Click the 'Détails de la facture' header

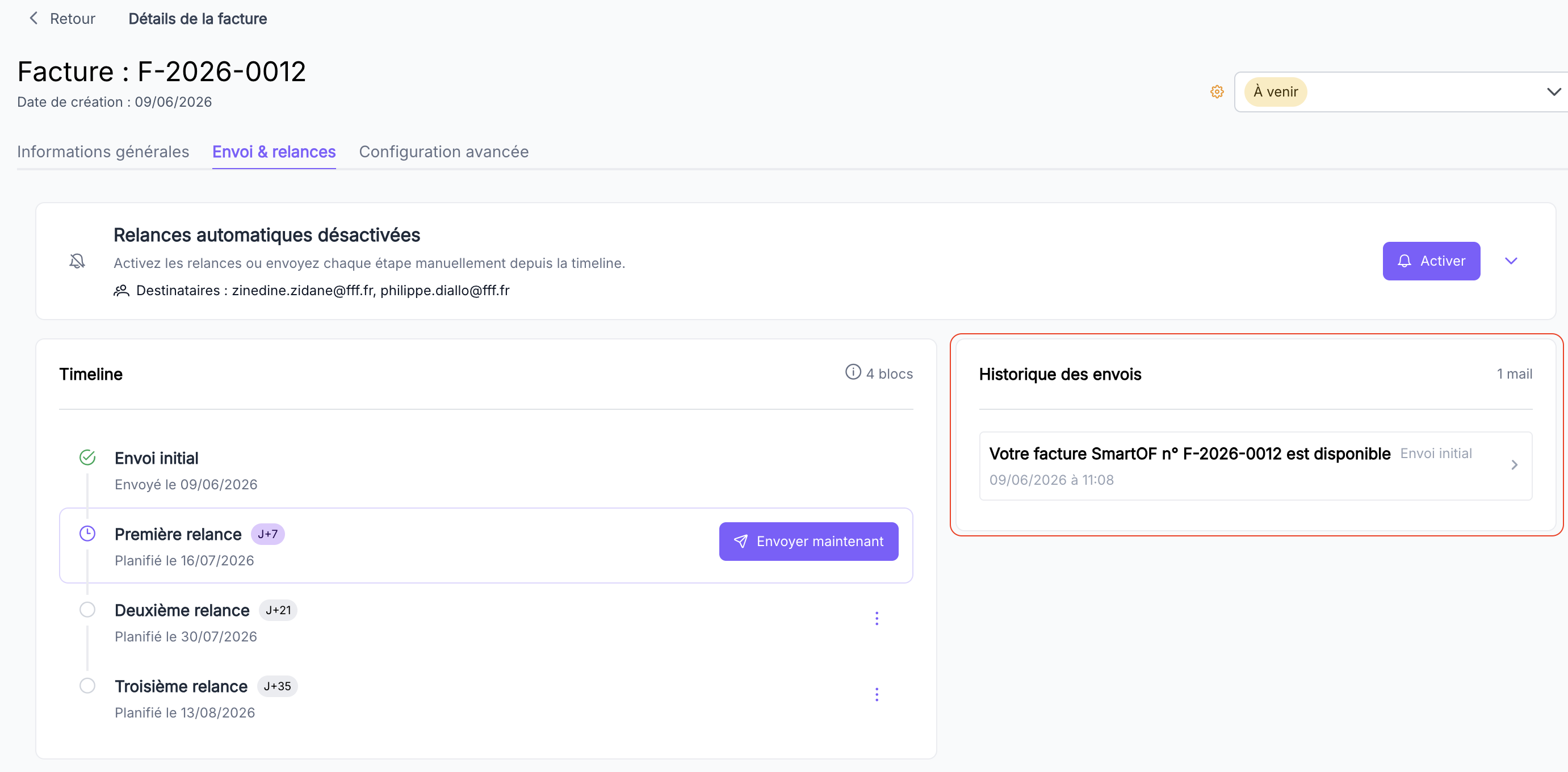click(x=197, y=19)
